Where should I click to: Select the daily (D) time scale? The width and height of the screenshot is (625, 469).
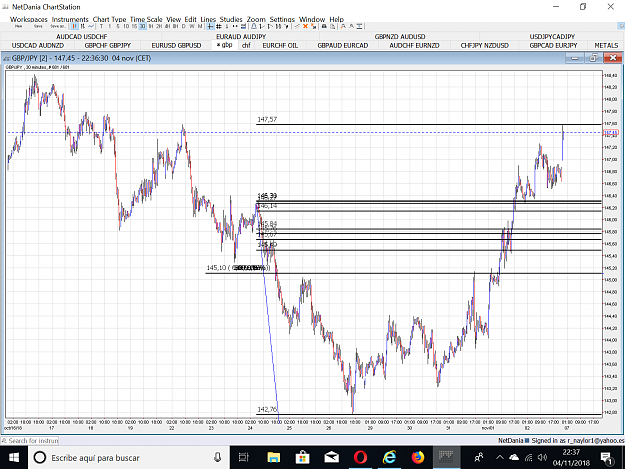(183, 26)
